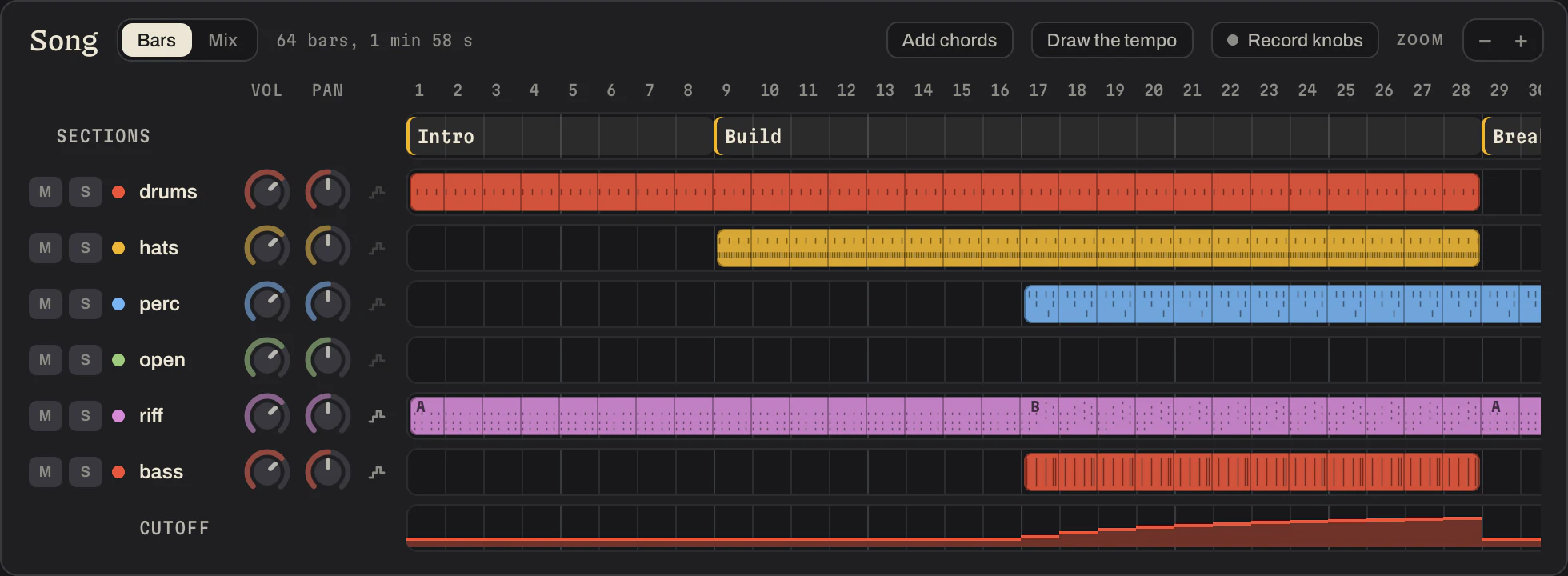Select the riff clip labeled B
This screenshot has width=1568, height=576.
pos(1252,416)
